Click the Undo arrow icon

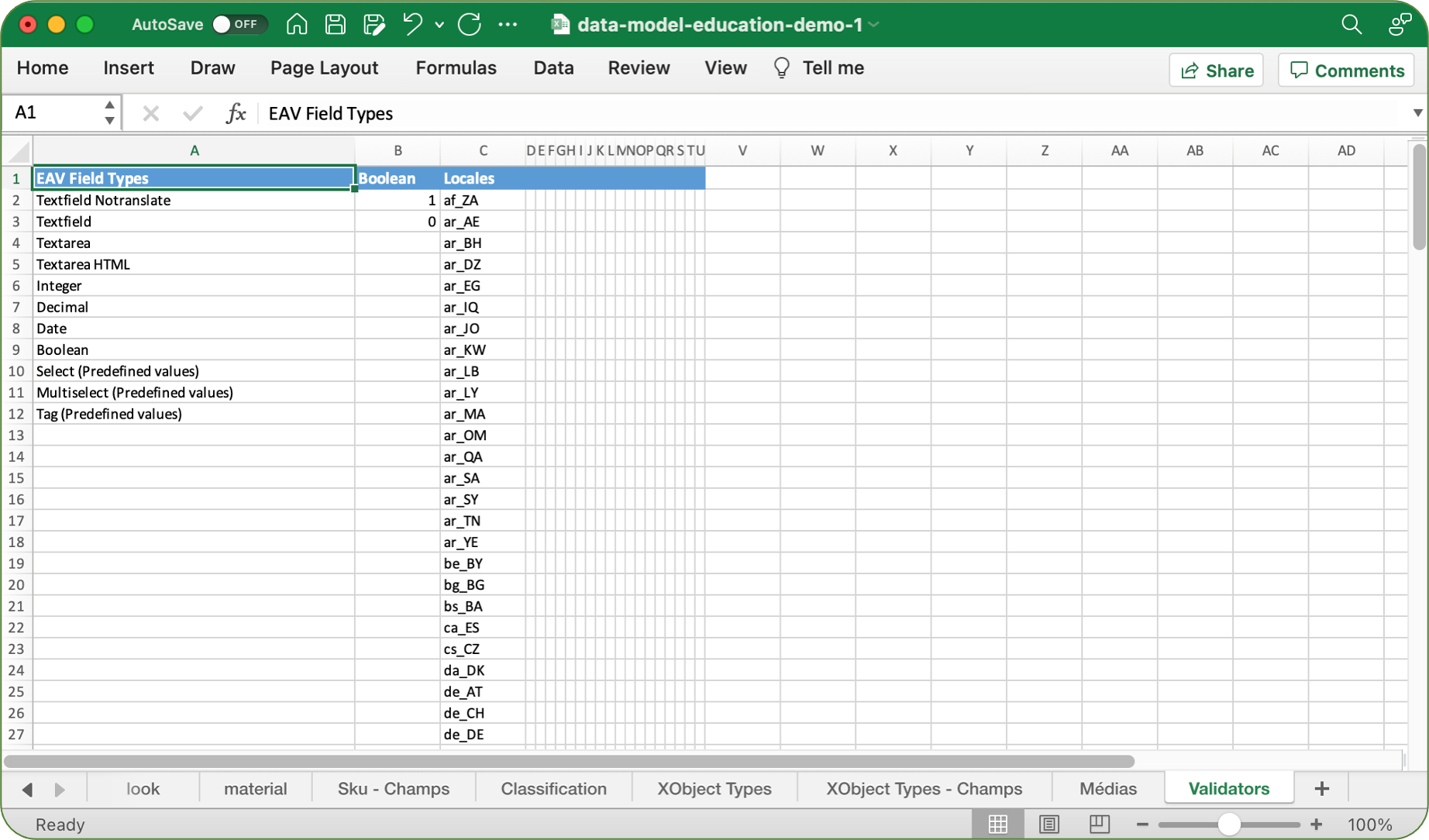[x=412, y=25]
